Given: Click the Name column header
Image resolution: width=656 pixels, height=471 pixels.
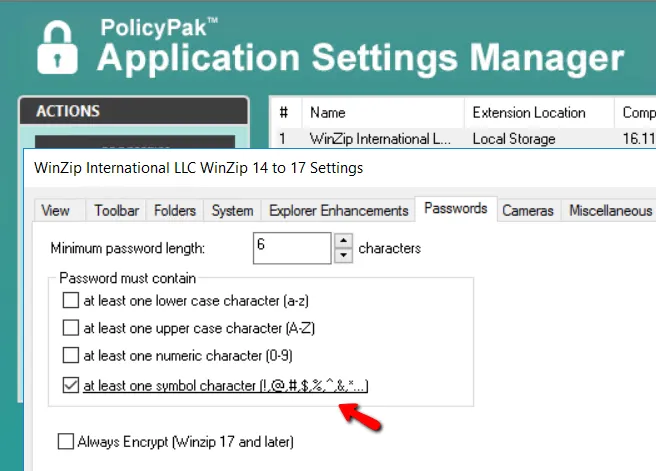Looking at the screenshot, I should (383, 113).
